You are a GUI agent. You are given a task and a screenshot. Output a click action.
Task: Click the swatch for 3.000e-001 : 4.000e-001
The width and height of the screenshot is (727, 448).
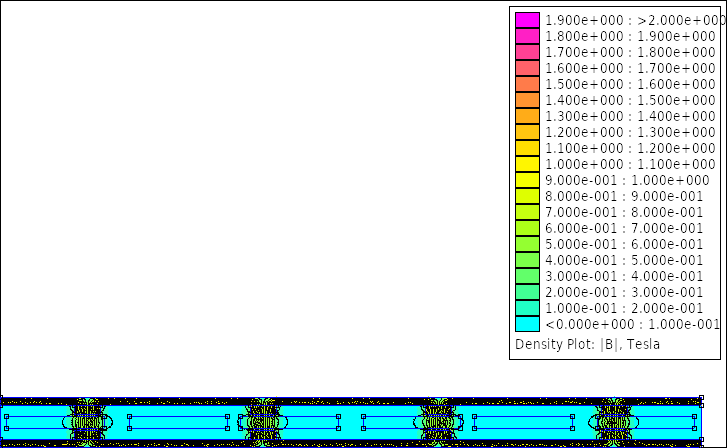click(x=527, y=276)
